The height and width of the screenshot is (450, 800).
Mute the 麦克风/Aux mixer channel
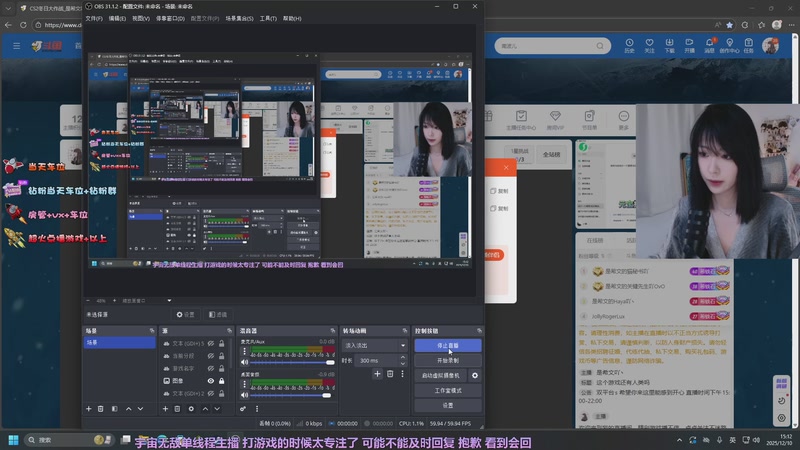[244, 362]
